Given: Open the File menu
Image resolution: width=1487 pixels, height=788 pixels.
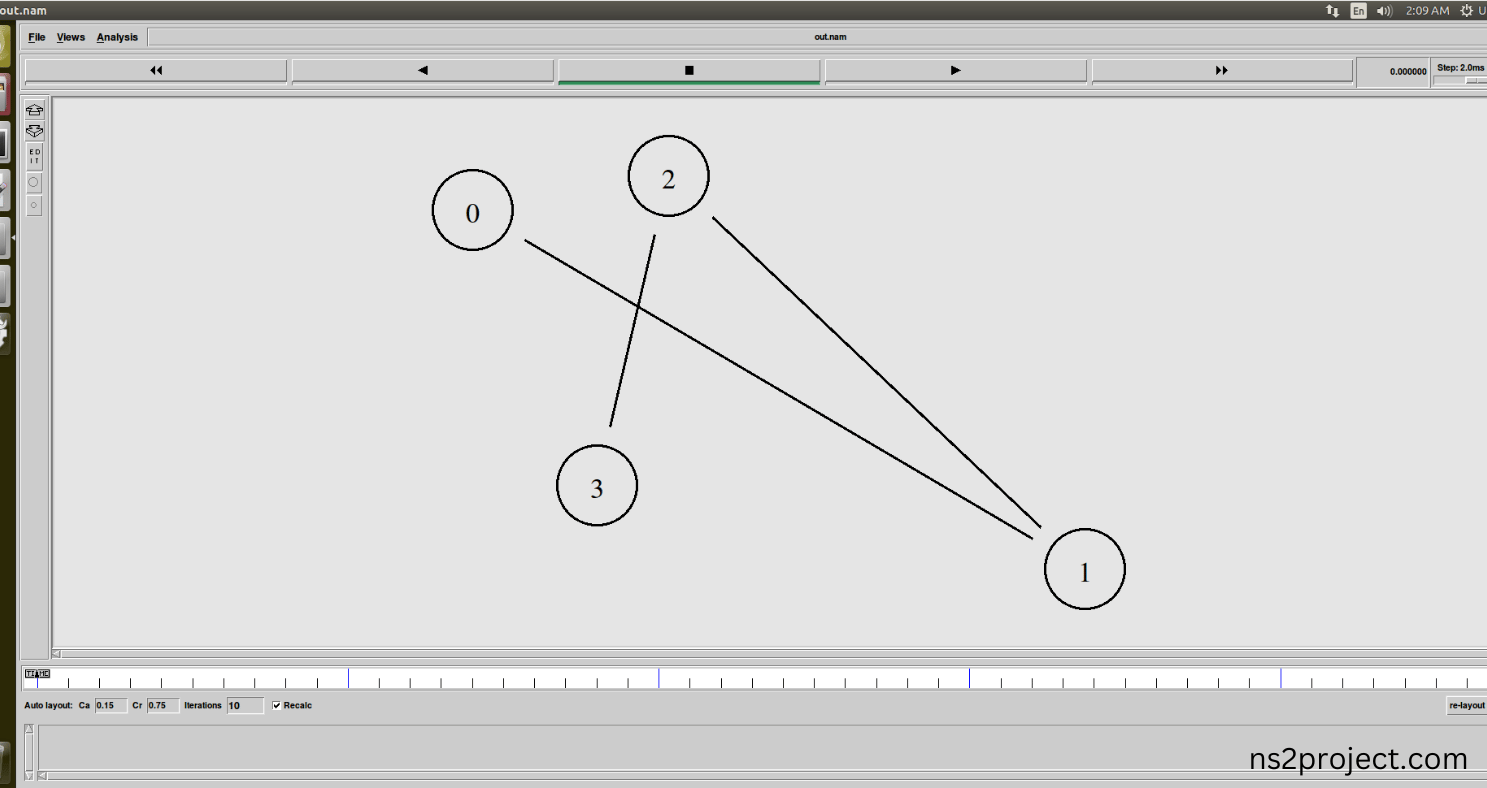Looking at the screenshot, I should [37, 37].
